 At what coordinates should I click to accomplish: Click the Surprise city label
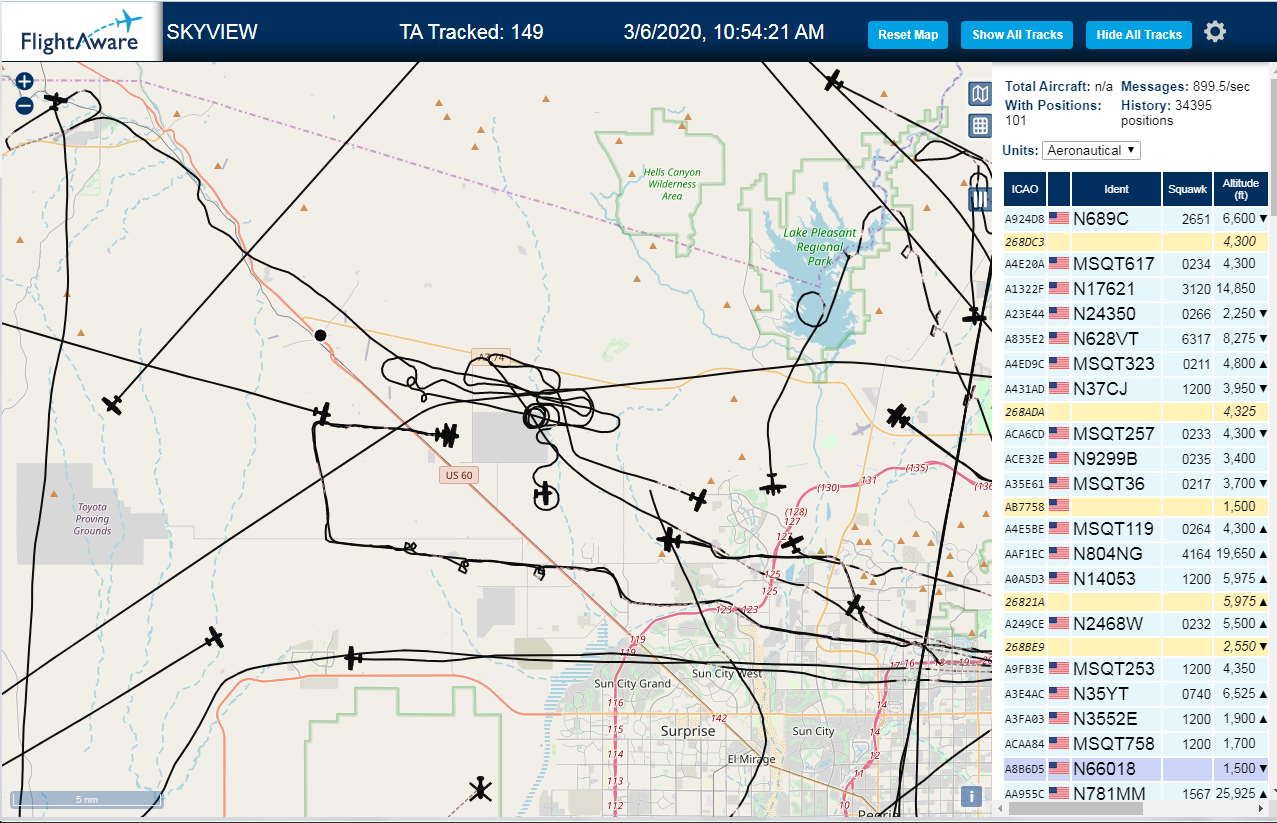pyautogui.click(x=688, y=731)
